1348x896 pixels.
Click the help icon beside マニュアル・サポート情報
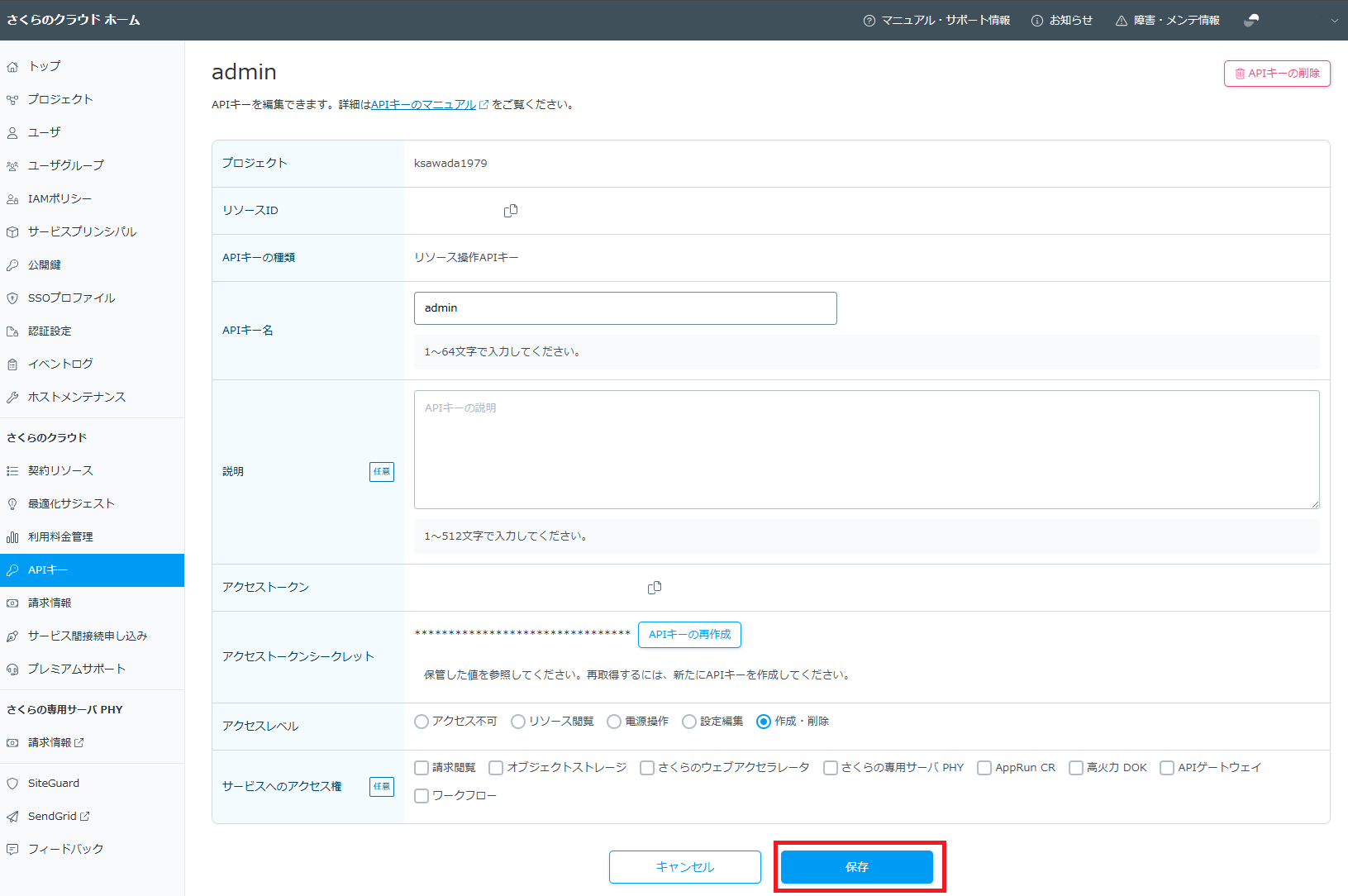coord(869,21)
